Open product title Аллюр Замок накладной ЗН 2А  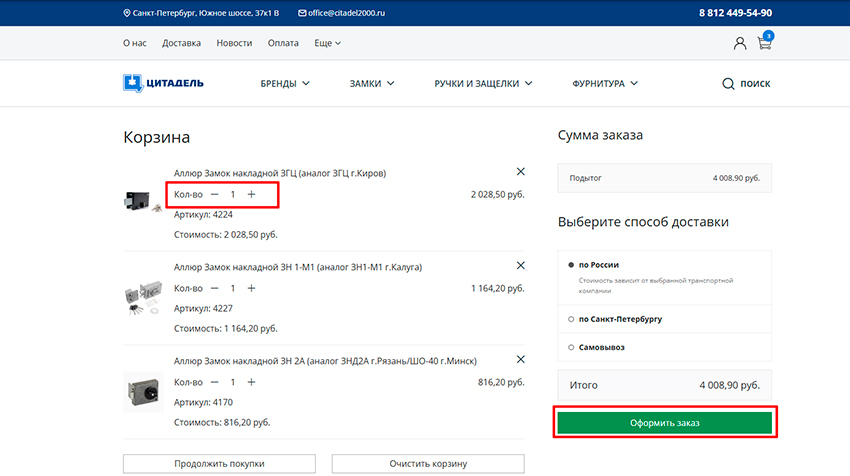(325, 361)
